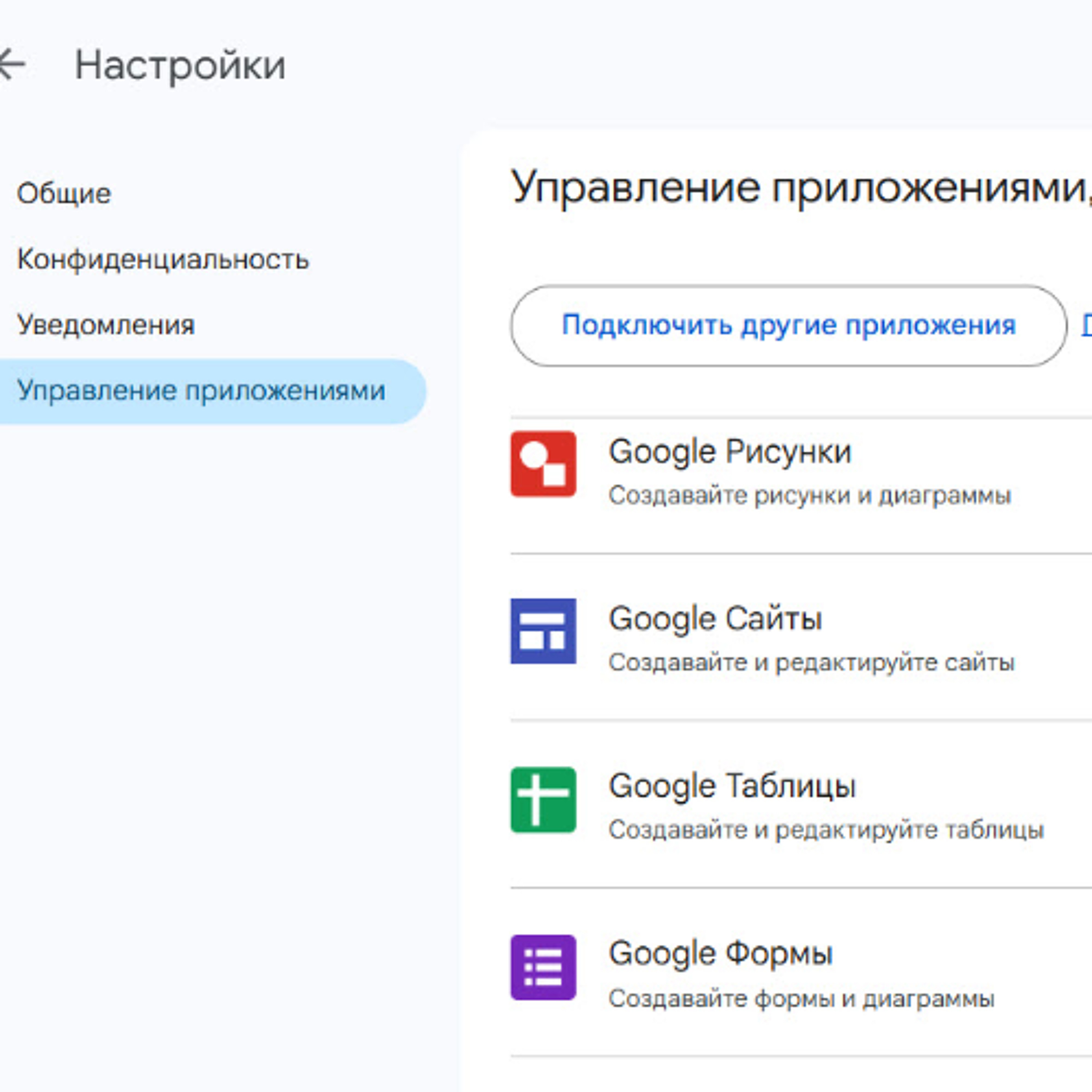The width and height of the screenshot is (1092, 1092).
Task: Click the description Создавайте и редактируйте таблицы
Action: tap(826, 830)
